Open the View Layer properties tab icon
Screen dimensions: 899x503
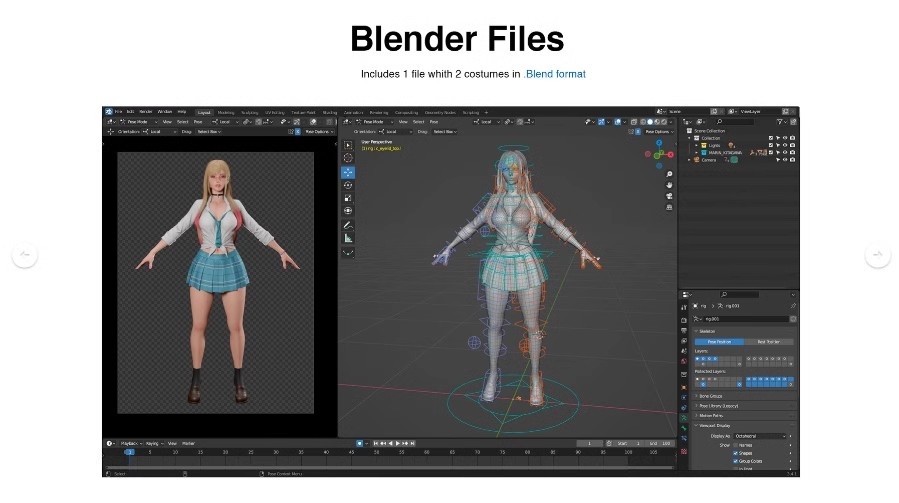[683, 341]
